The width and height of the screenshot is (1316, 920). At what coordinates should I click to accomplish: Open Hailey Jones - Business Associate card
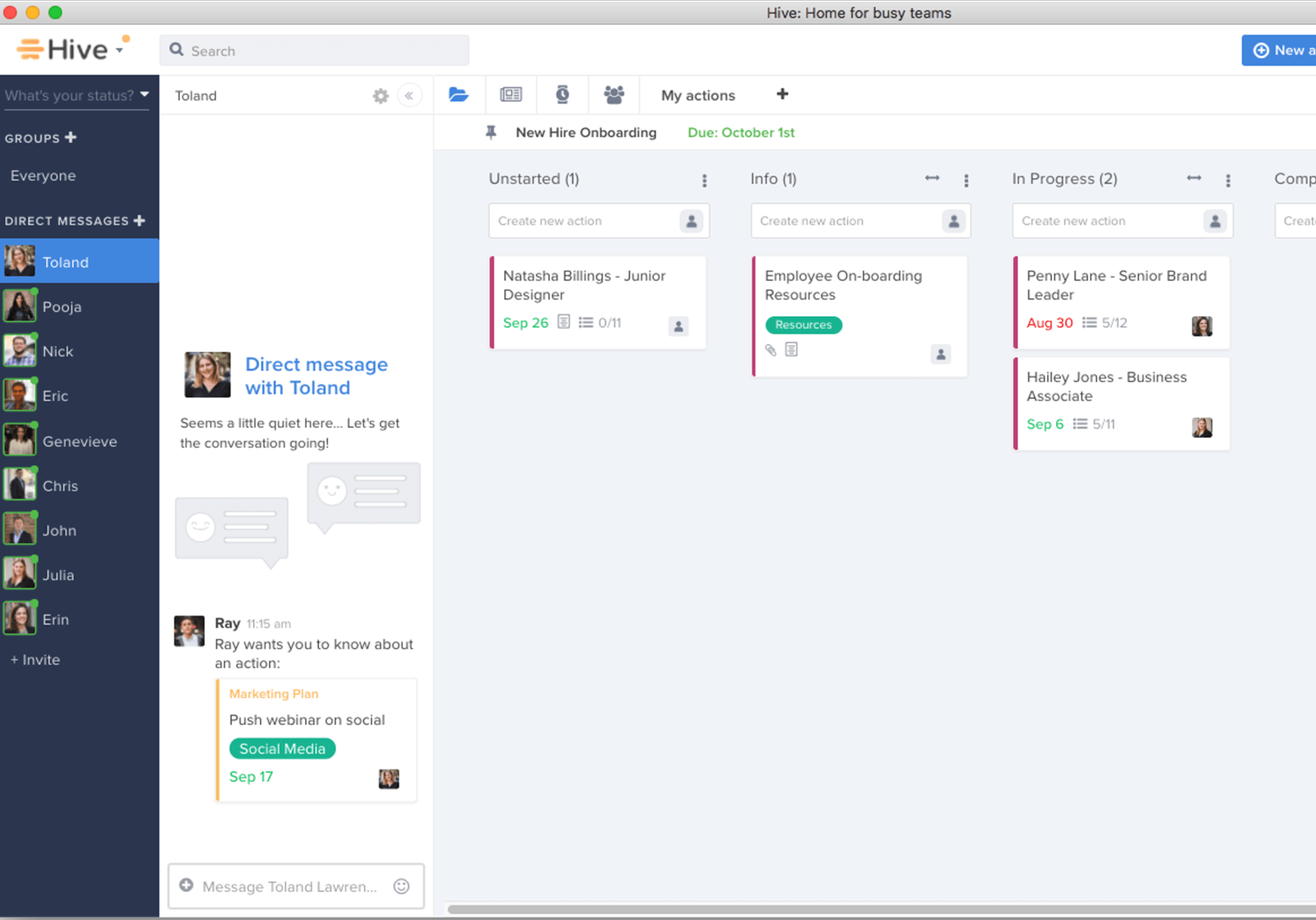tap(1122, 403)
